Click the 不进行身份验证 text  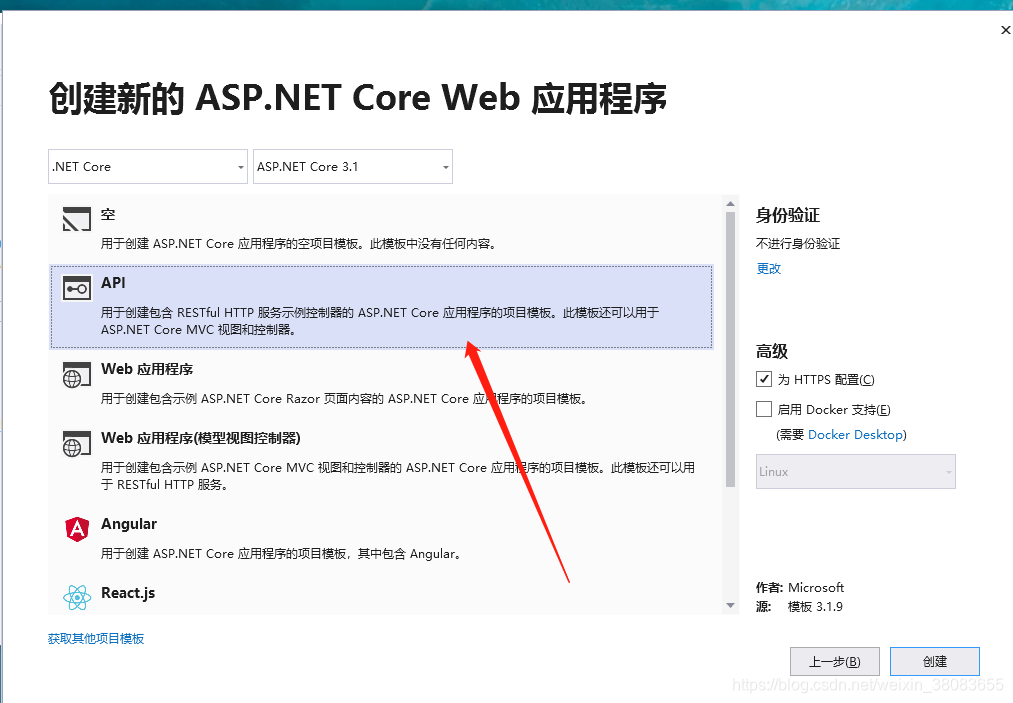[798, 244]
